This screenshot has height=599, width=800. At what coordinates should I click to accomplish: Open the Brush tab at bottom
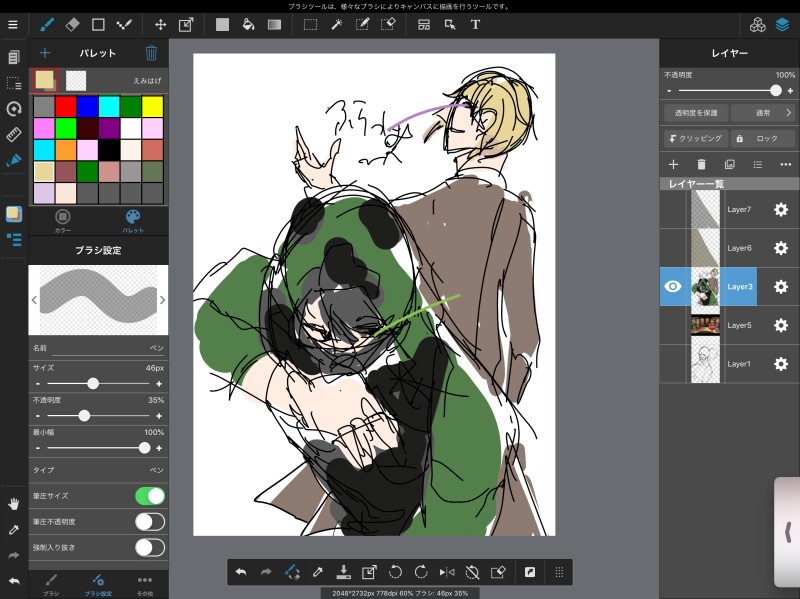pyautogui.click(x=51, y=585)
